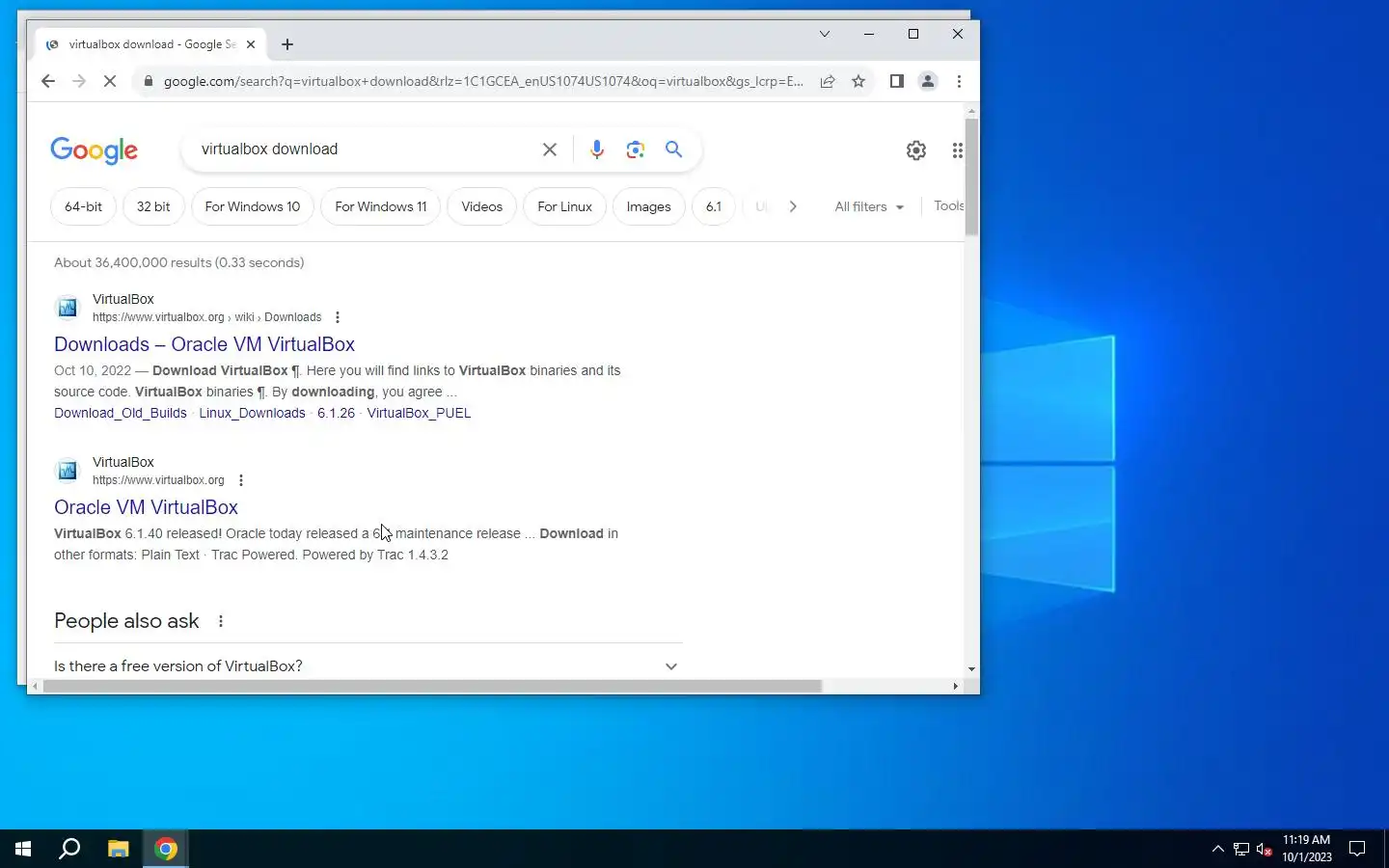1389x868 pixels.
Task: Submit search with magnifier icon
Action: click(673, 149)
